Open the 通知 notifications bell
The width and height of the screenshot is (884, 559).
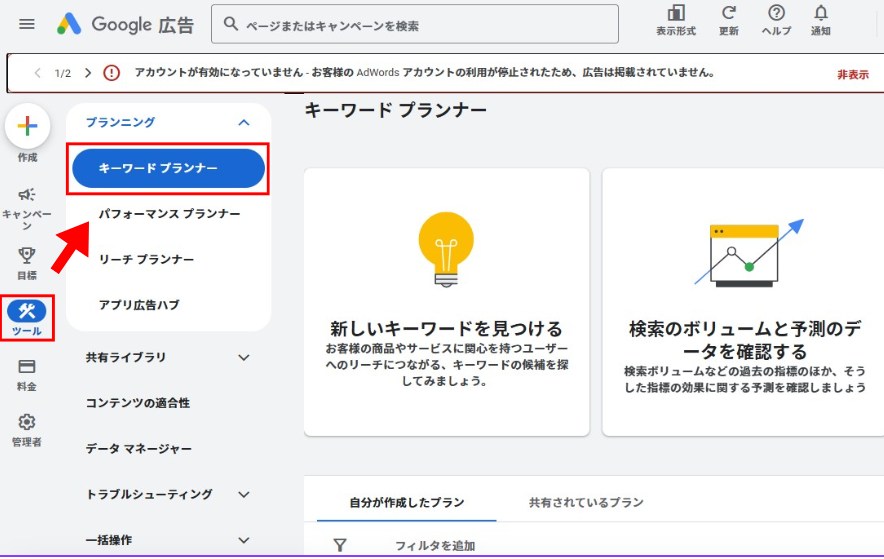pos(821,14)
